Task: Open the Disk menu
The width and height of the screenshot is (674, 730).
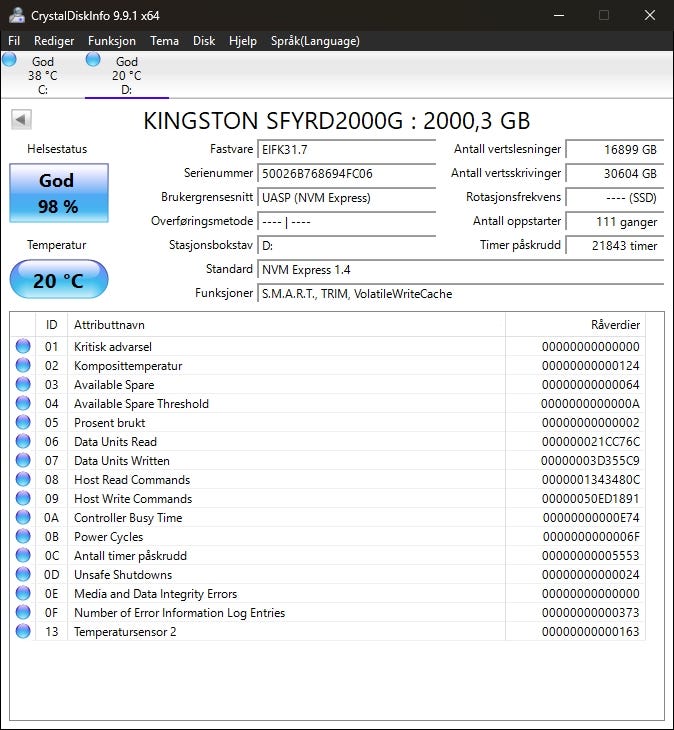Action: pyautogui.click(x=204, y=41)
